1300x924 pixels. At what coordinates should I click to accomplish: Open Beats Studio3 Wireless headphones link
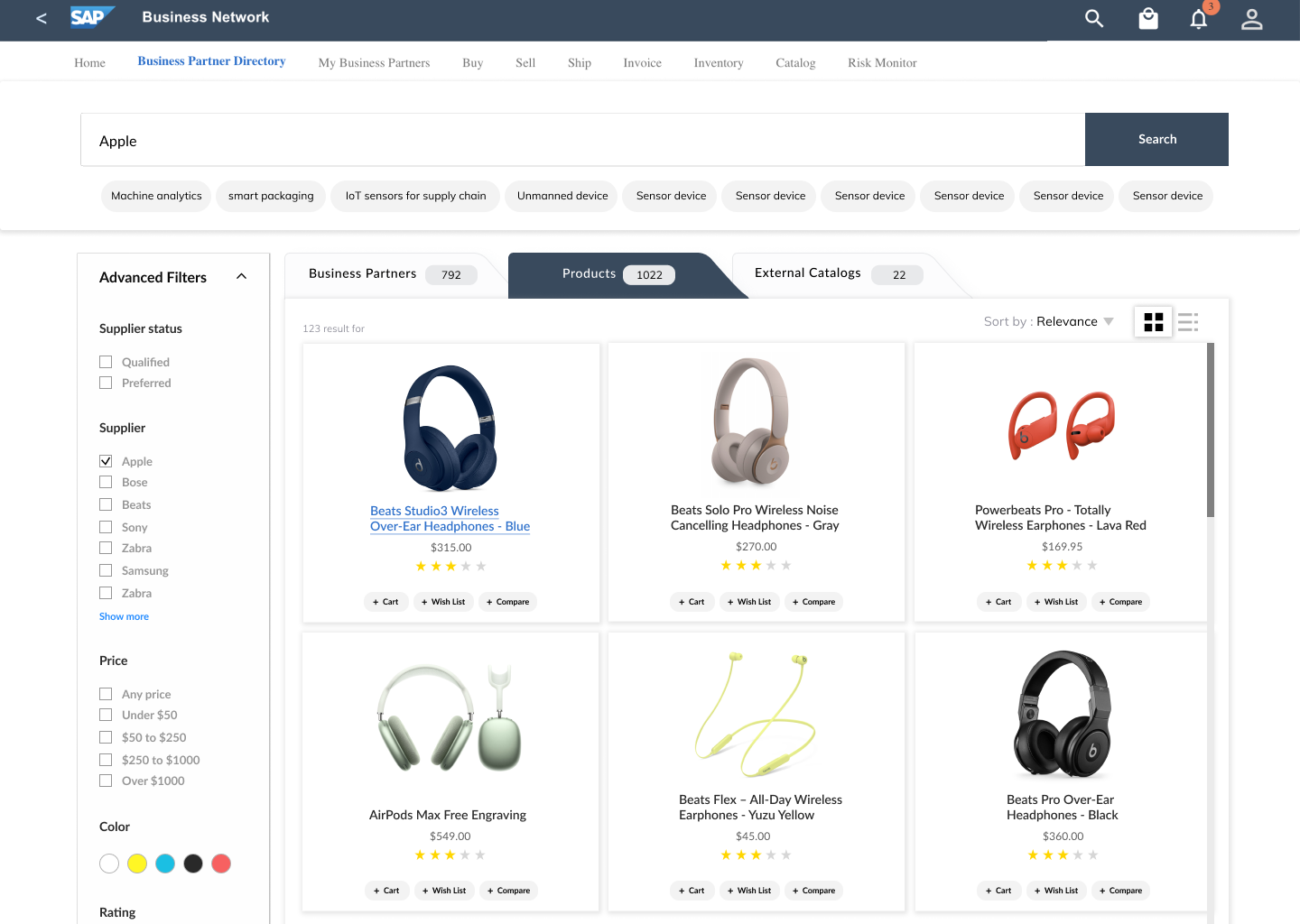click(x=450, y=519)
